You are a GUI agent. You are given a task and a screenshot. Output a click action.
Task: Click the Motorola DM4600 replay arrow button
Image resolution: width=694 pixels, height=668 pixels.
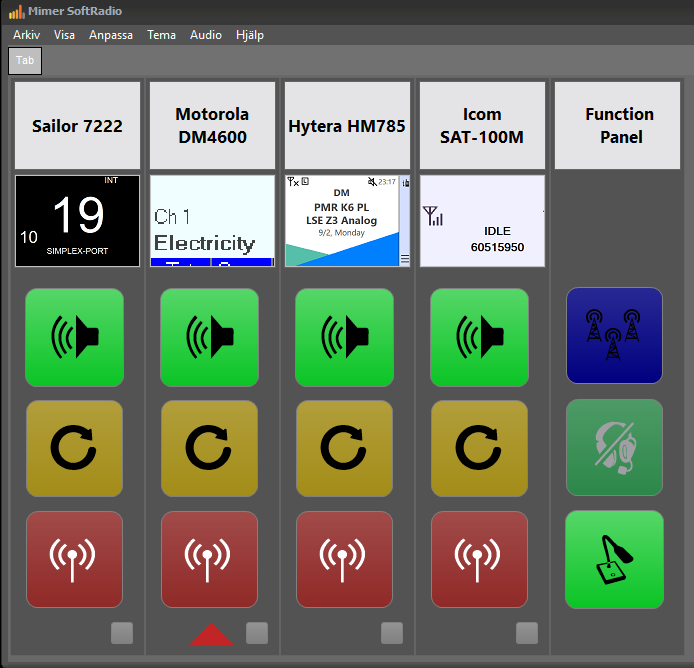pyautogui.click(x=209, y=448)
